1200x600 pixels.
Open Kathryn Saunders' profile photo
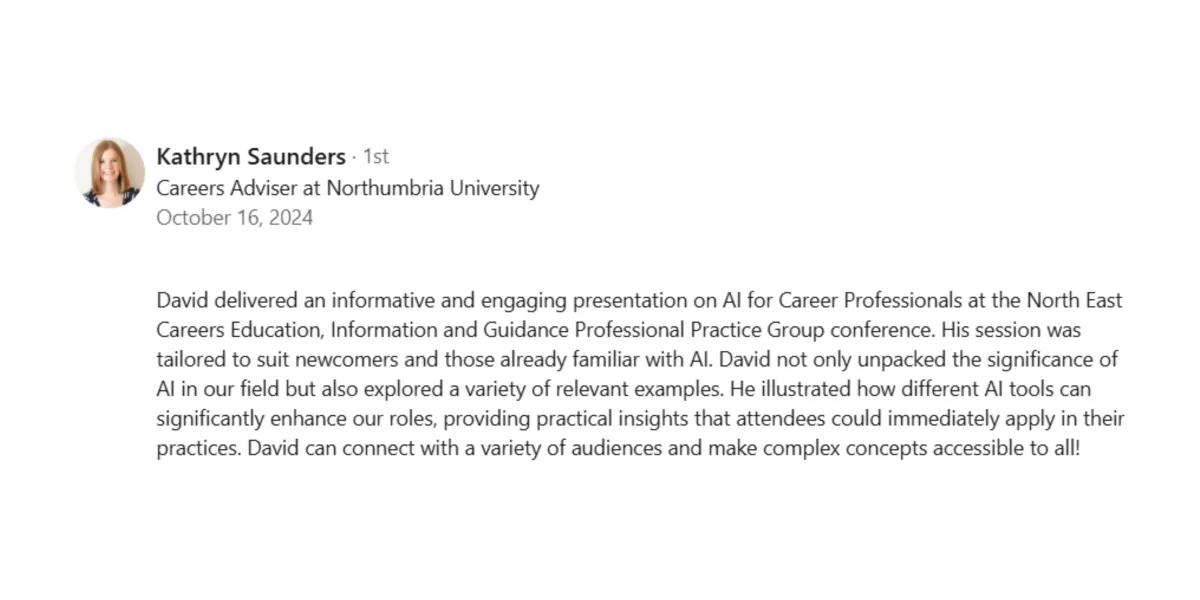click(110, 172)
